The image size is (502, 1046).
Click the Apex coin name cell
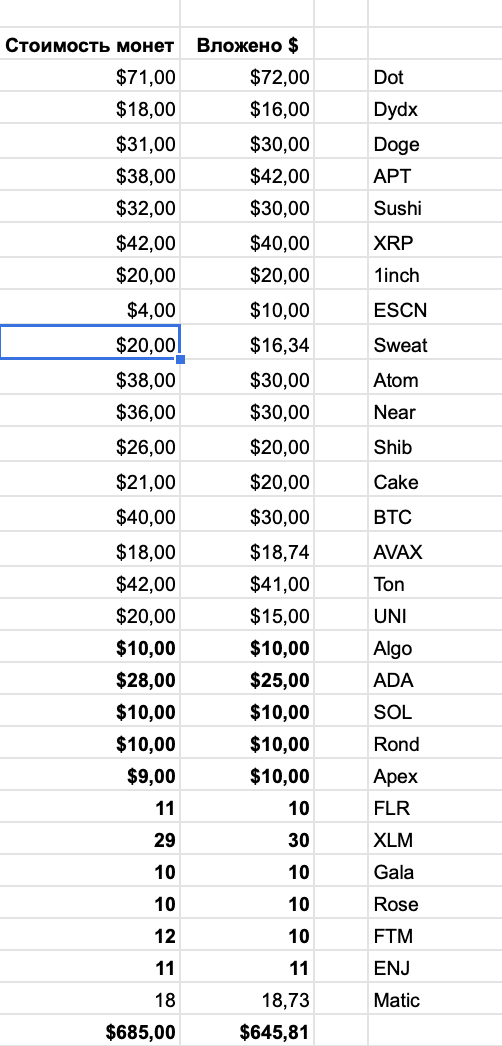(x=435, y=776)
